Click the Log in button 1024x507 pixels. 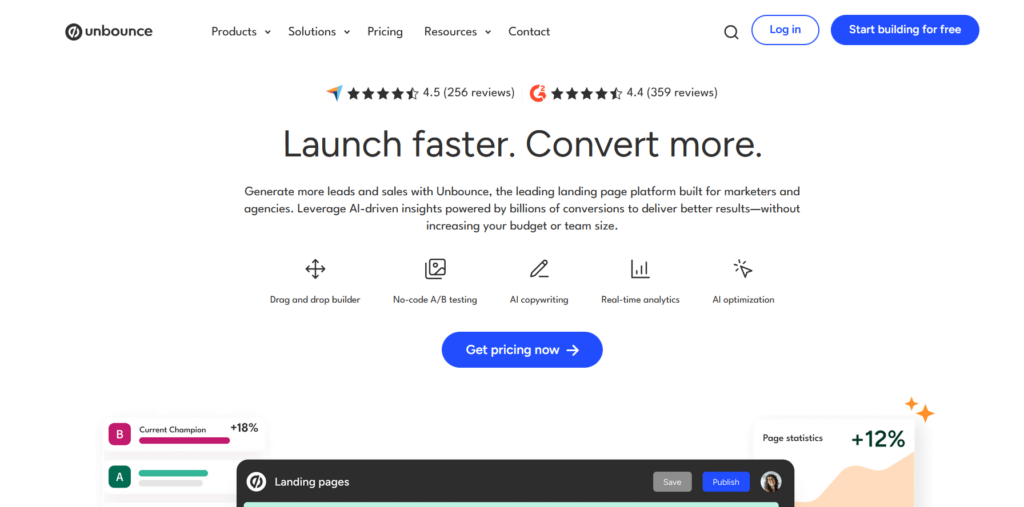(785, 30)
